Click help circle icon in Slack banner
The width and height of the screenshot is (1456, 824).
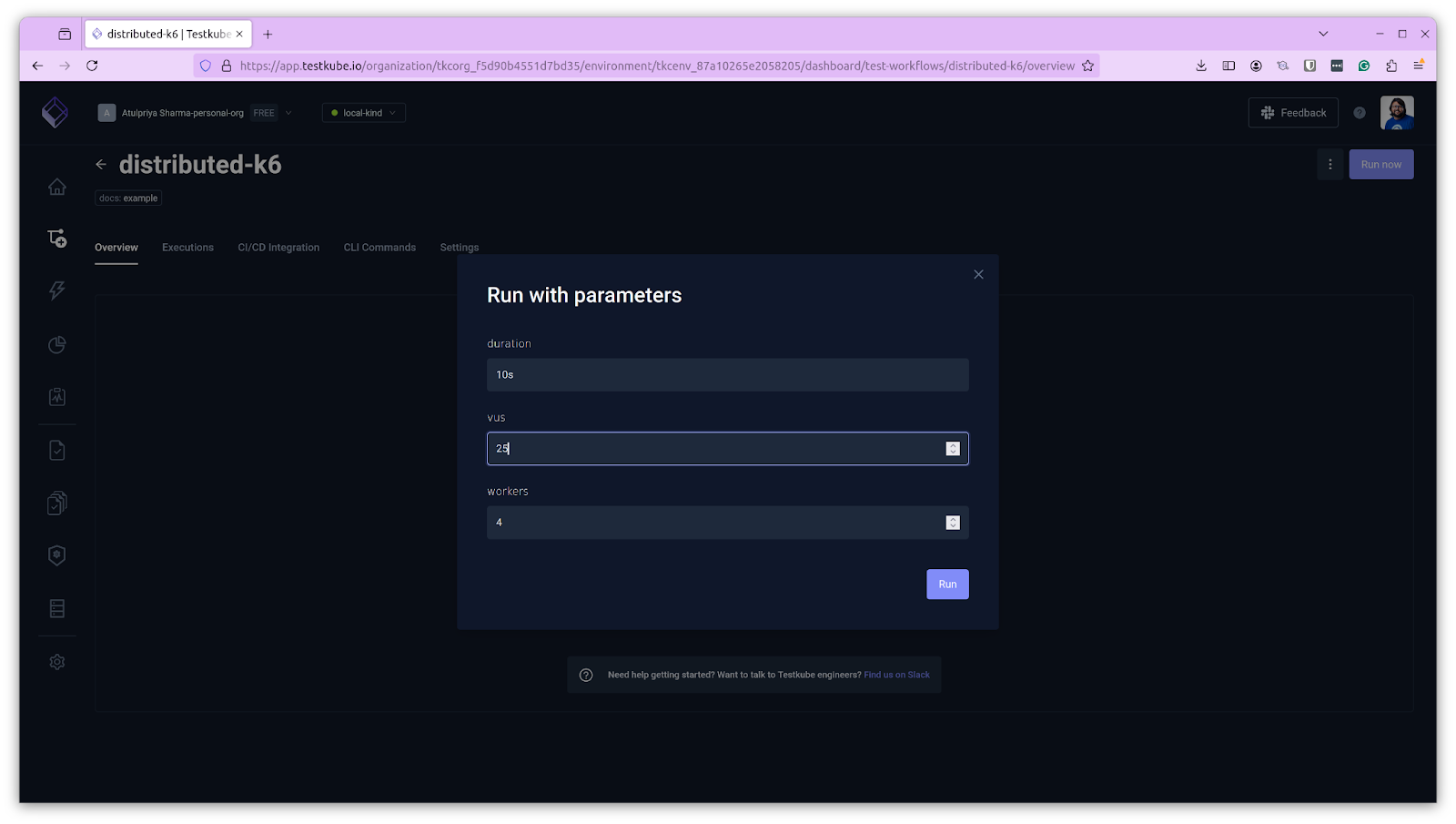coord(586,675)
